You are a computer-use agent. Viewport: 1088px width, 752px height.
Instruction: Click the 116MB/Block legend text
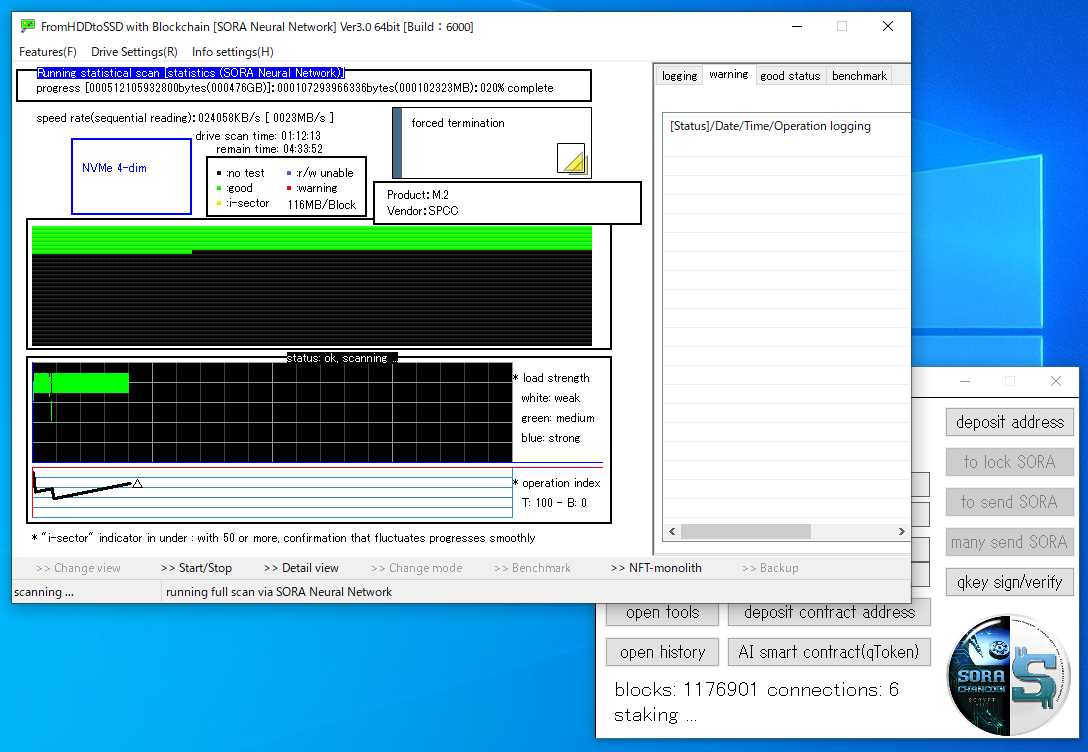click(x=322, y=205)
